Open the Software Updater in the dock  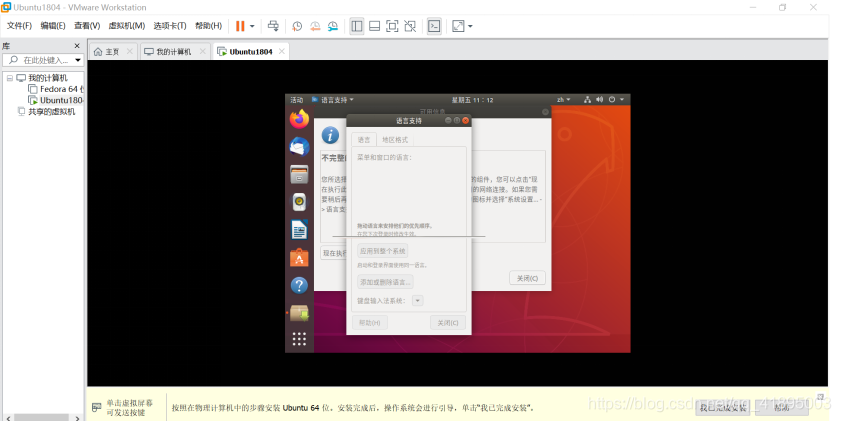point(299,313)
